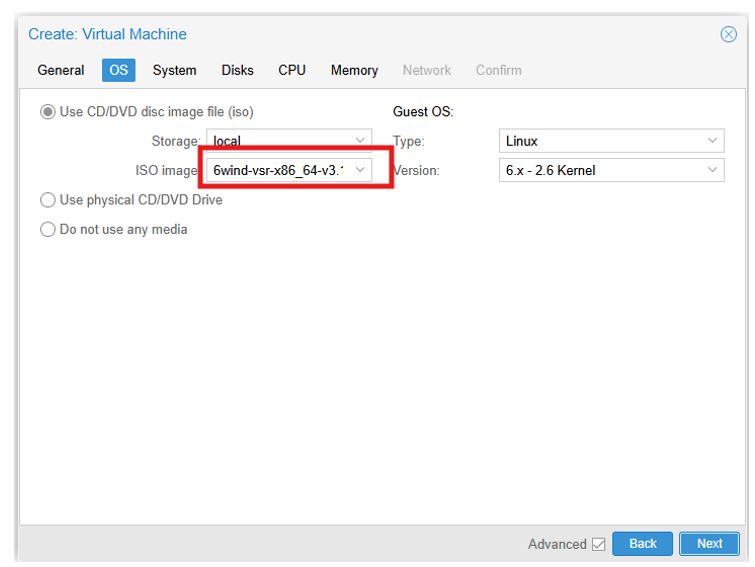Click the Confirm tab
This screenshot has width=755, height=567.
[x=498, y=70]
